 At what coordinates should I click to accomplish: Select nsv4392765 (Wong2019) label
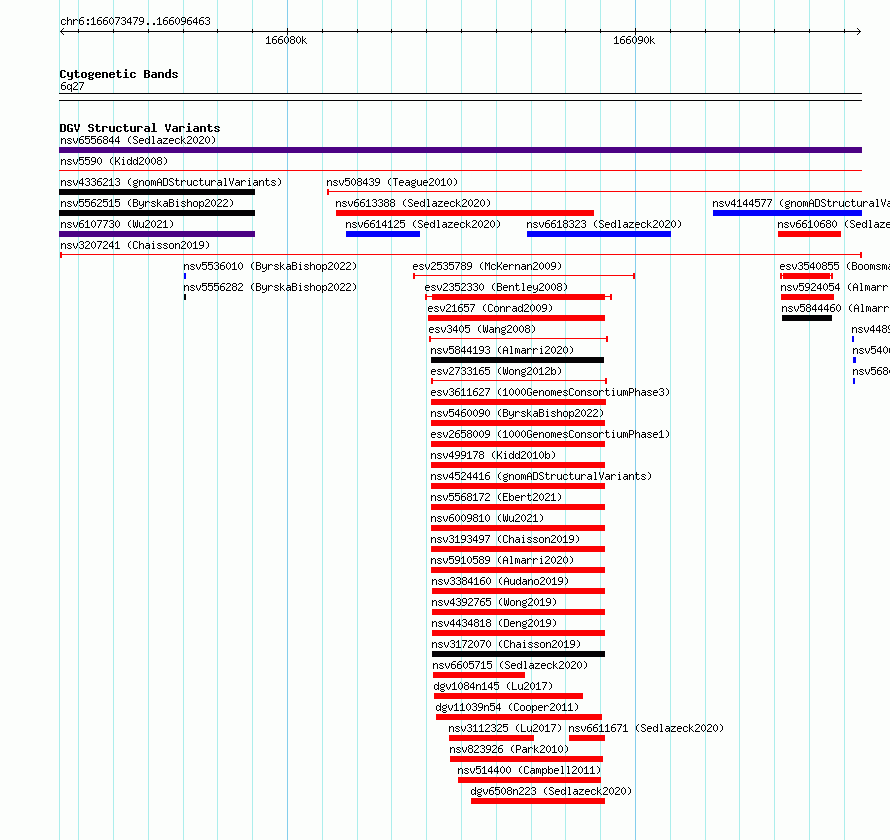(494, 602)
